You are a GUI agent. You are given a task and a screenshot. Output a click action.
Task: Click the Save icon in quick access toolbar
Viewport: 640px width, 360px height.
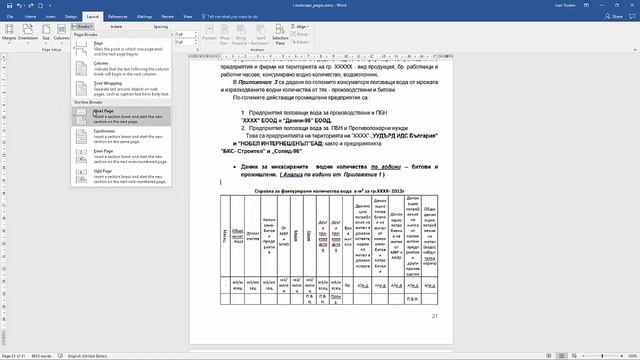coord(9,5)
